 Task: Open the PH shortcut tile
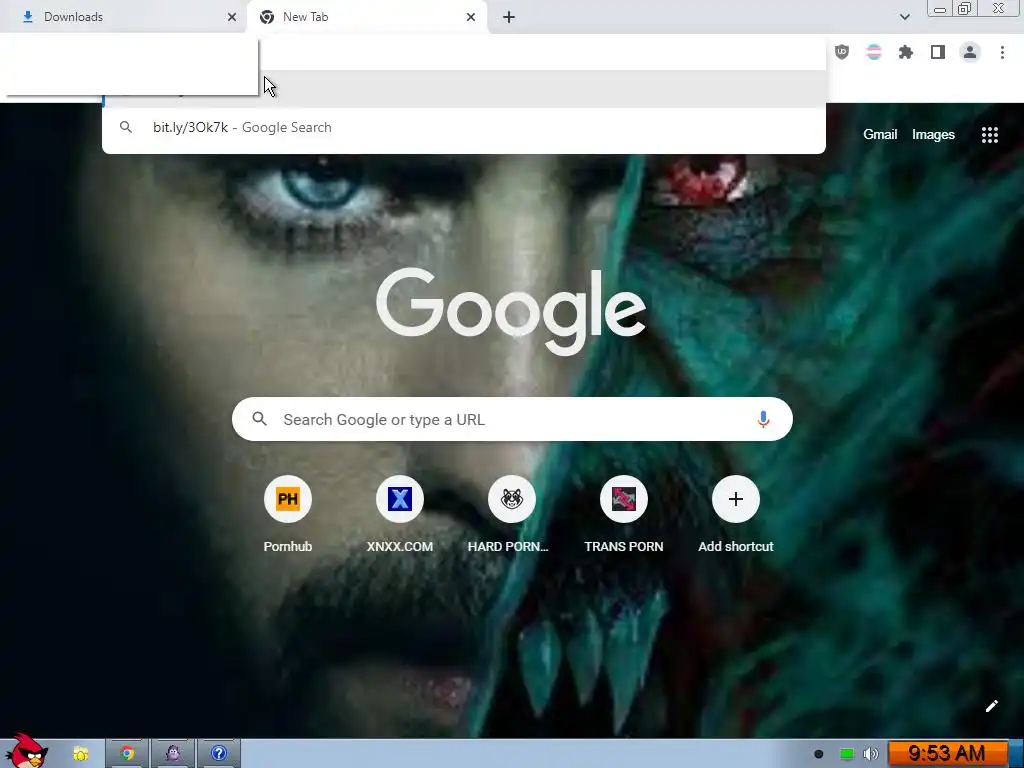287,499
